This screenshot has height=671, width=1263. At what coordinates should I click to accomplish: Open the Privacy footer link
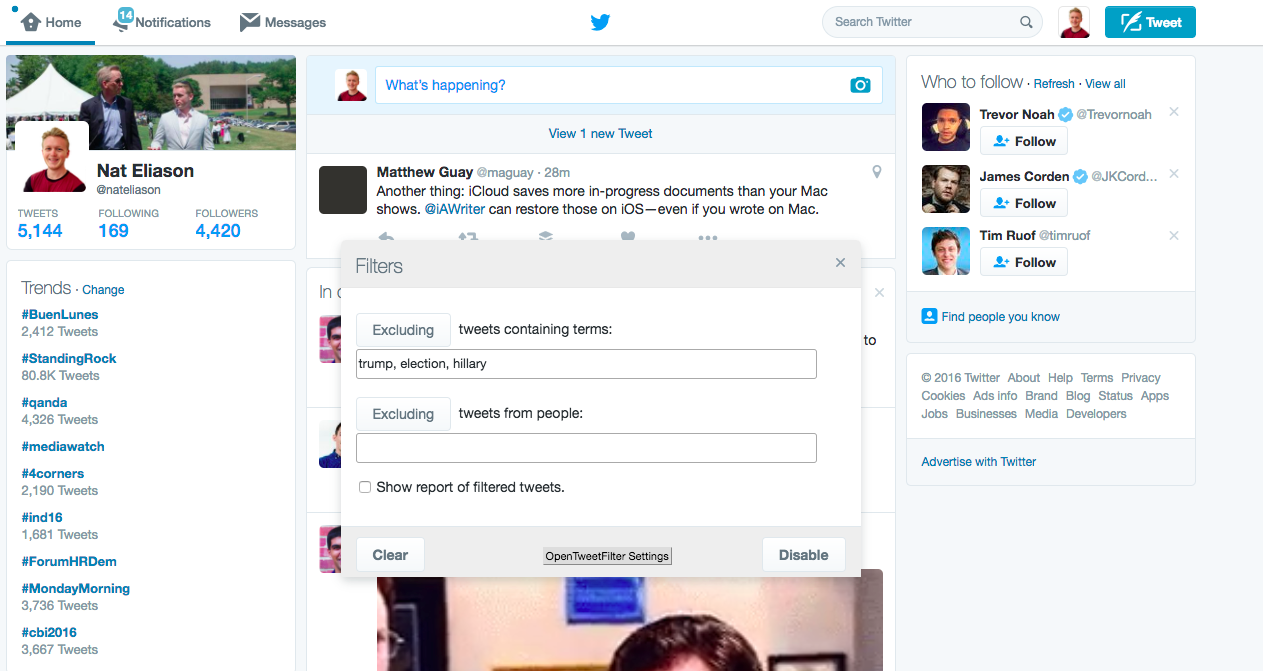click(1141, 378)
